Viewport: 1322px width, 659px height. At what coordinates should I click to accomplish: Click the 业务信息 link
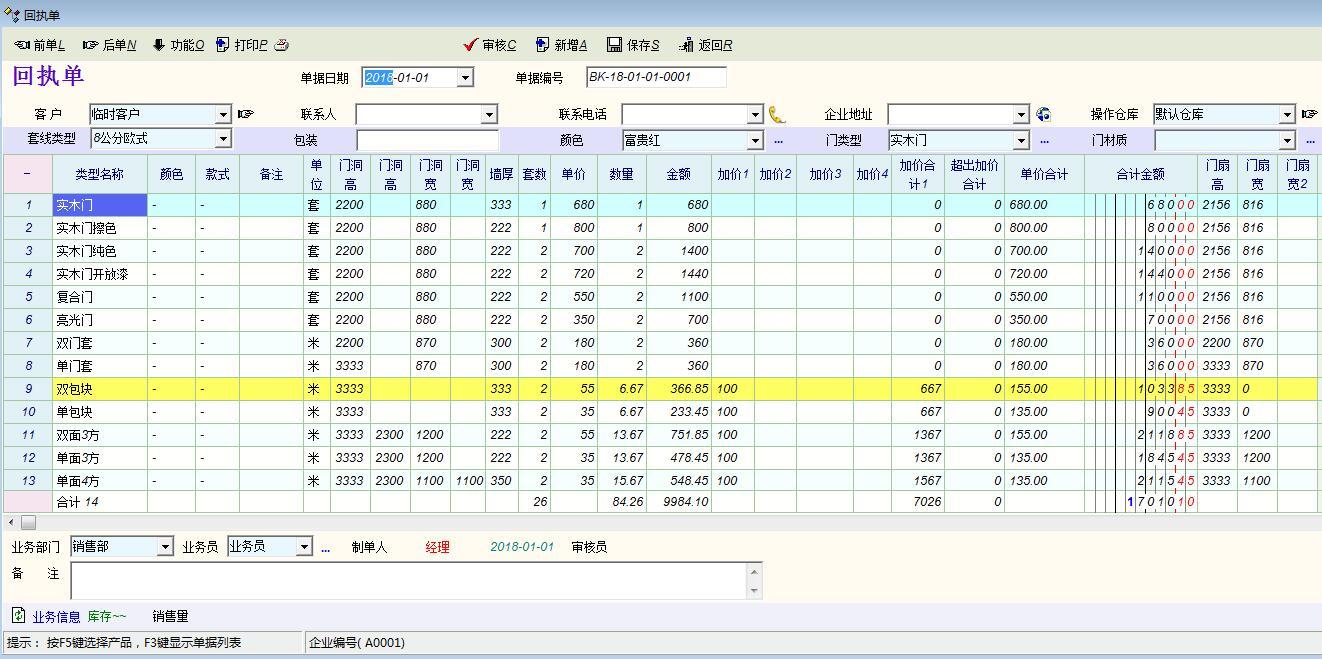coord(56,617)
